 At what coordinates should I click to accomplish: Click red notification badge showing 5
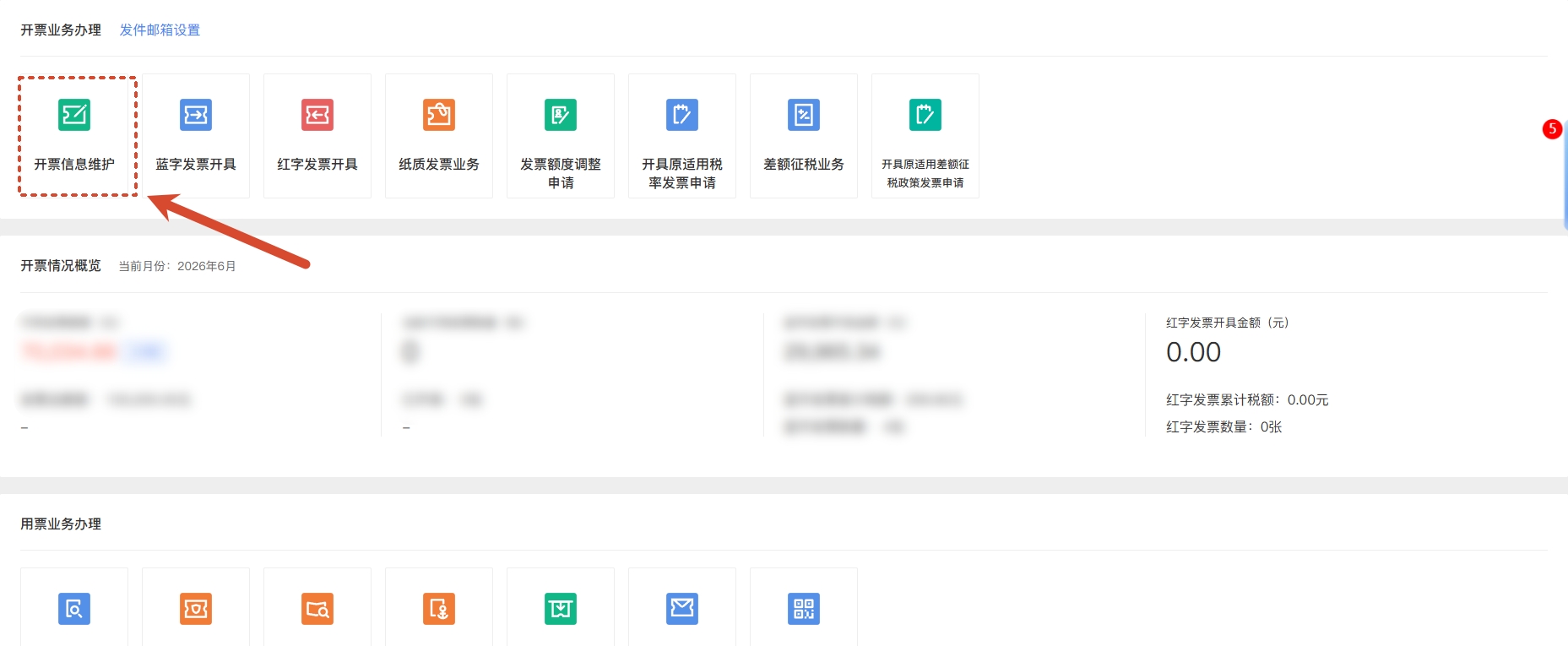click(1552, 129)
